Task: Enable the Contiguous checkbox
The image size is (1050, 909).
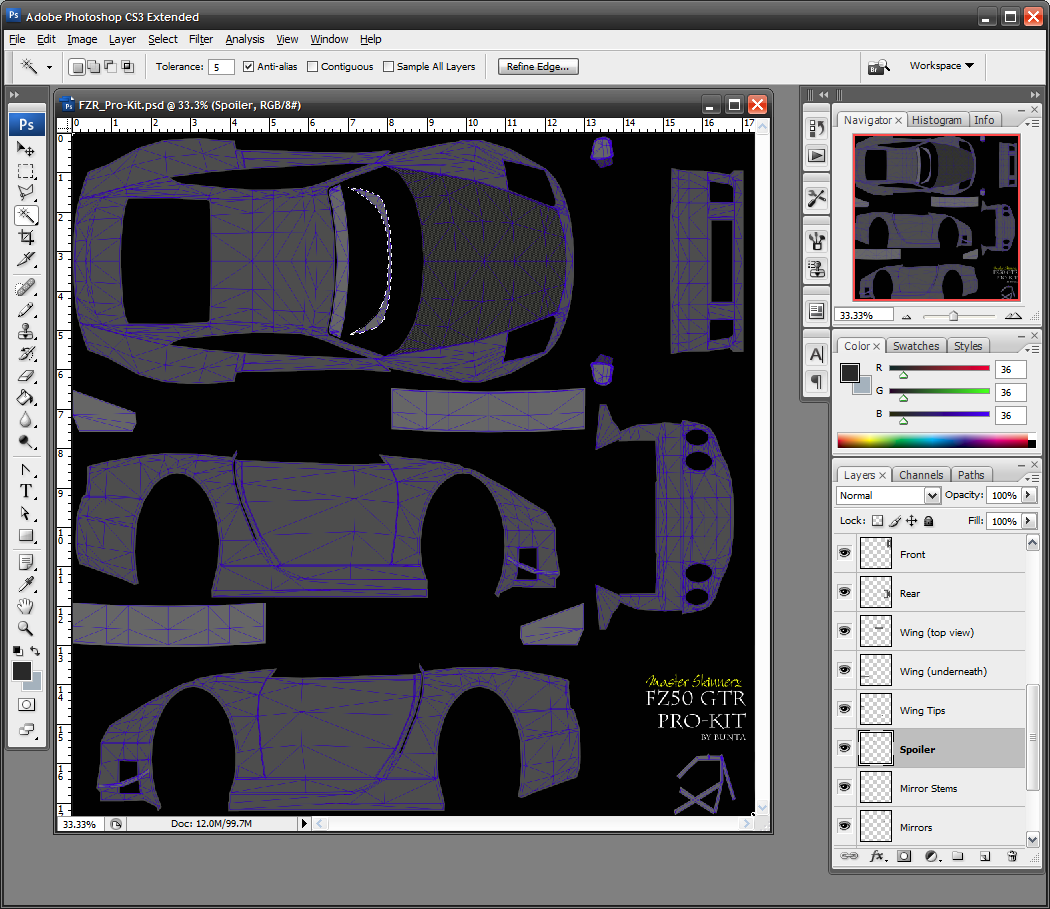Action: 313,67
